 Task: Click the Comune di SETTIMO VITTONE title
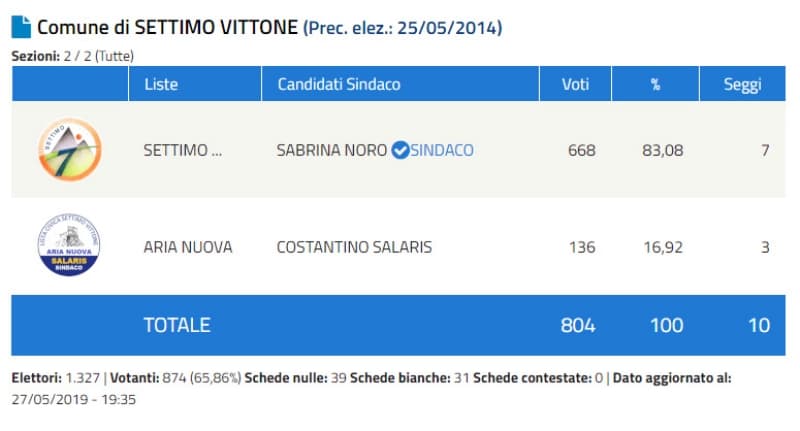(168, 28)
